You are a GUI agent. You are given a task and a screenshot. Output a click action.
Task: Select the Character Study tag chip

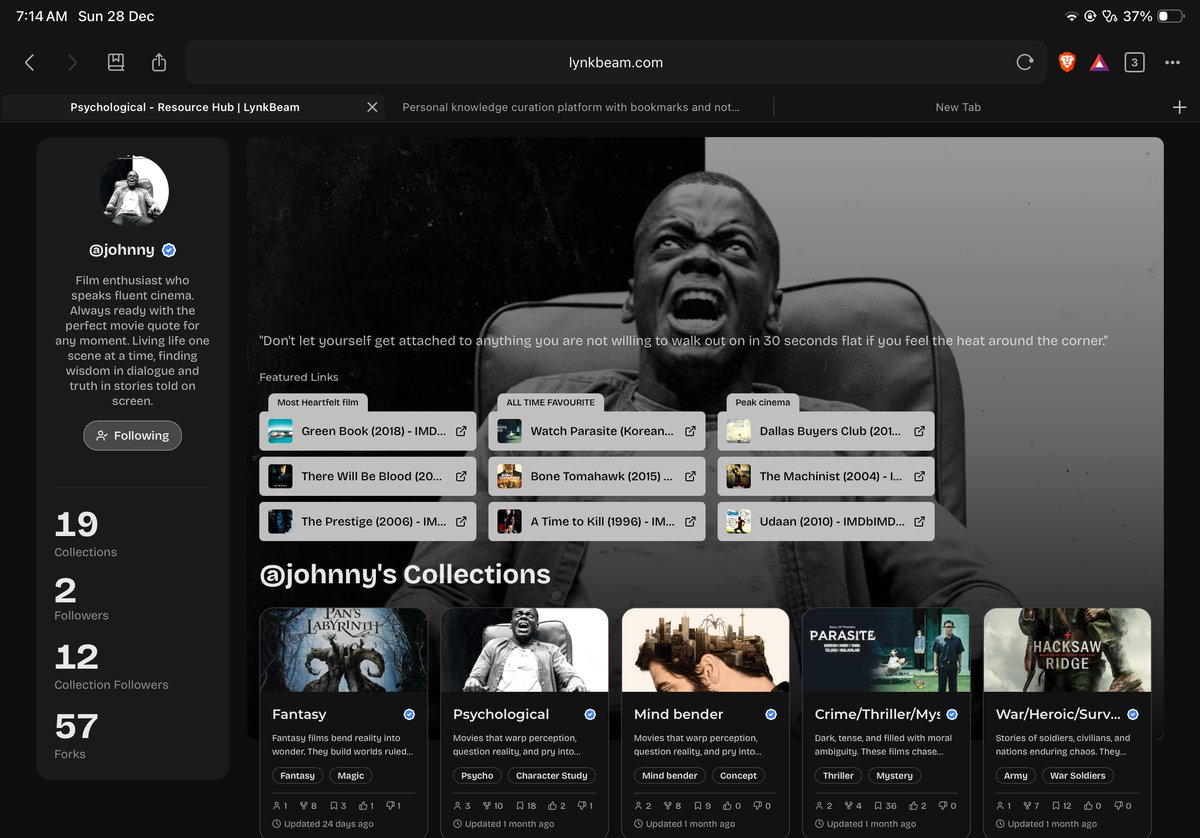(x=551, y=775)
